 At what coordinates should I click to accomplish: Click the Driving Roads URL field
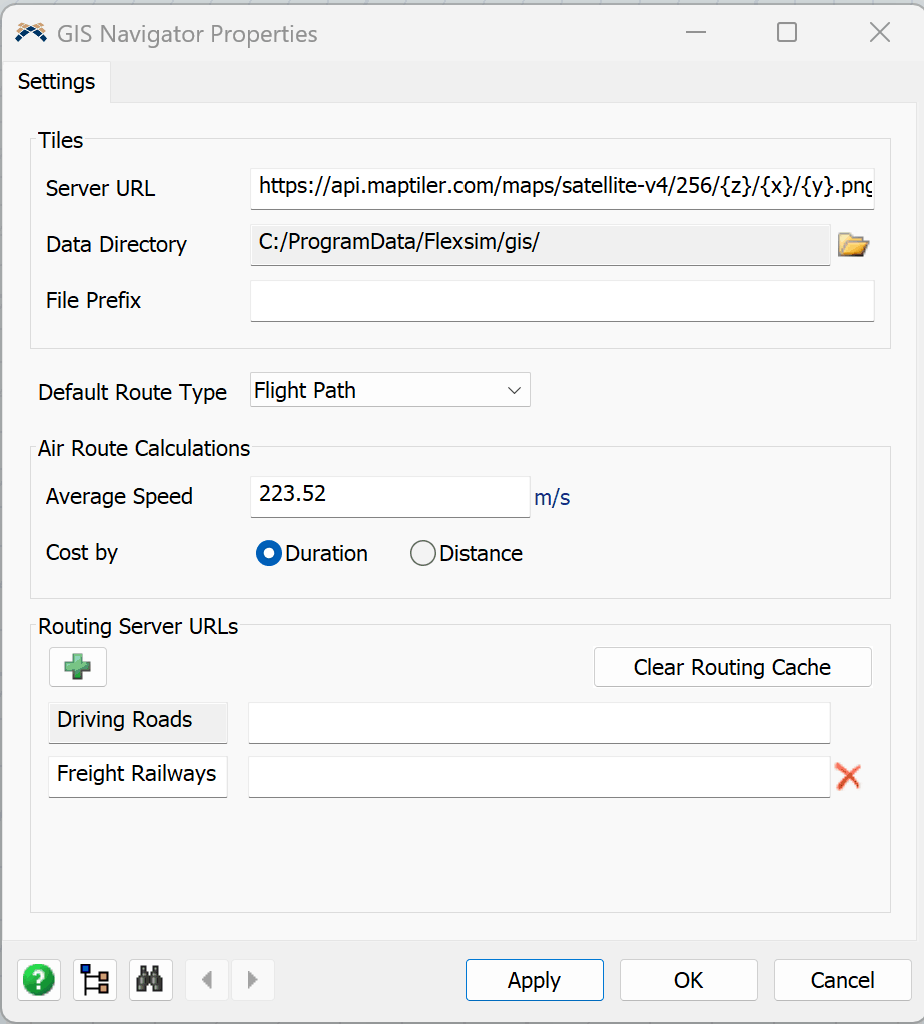(x=539, y=722)
